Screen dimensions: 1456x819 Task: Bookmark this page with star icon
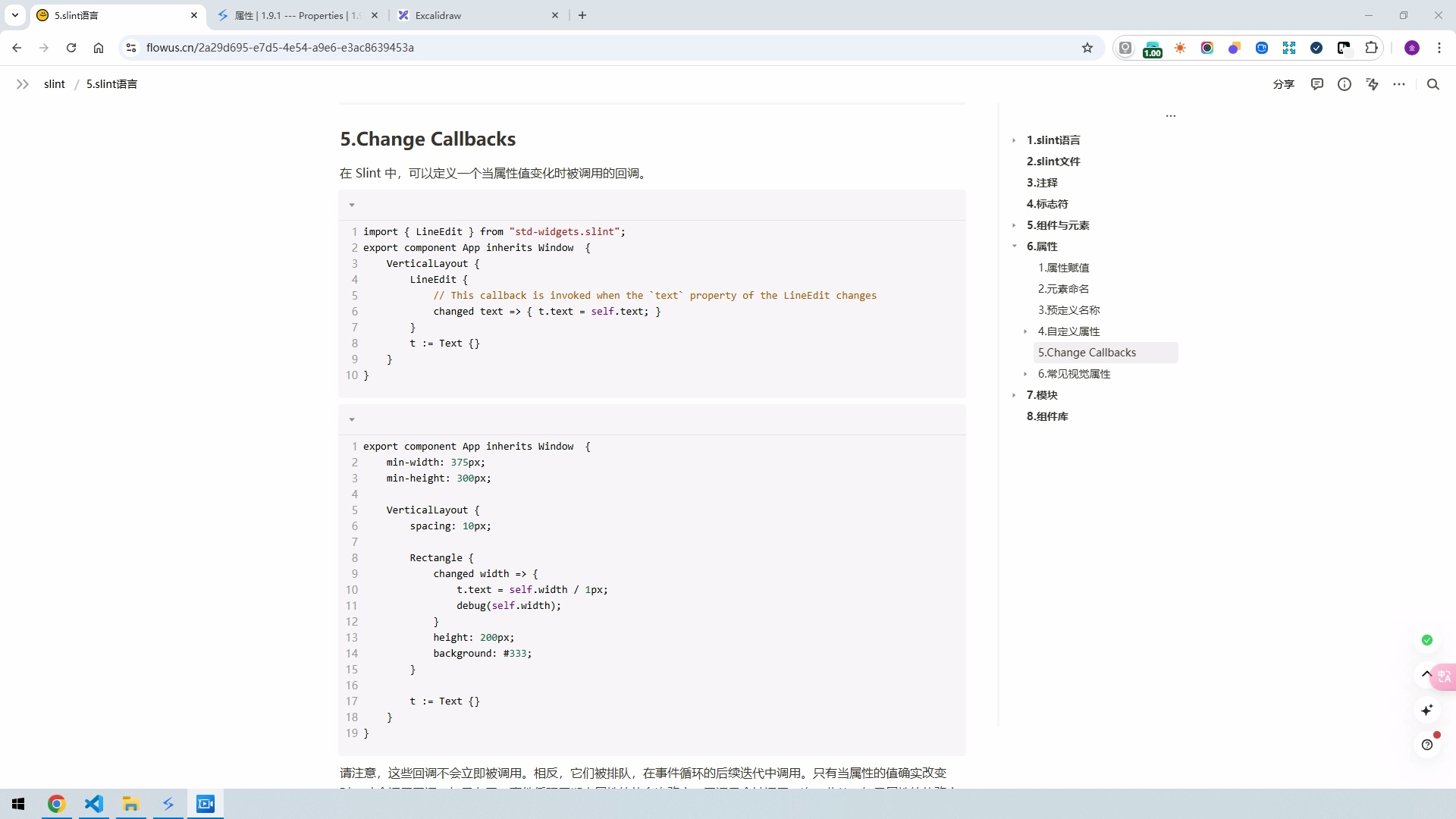coord(1087,48)
